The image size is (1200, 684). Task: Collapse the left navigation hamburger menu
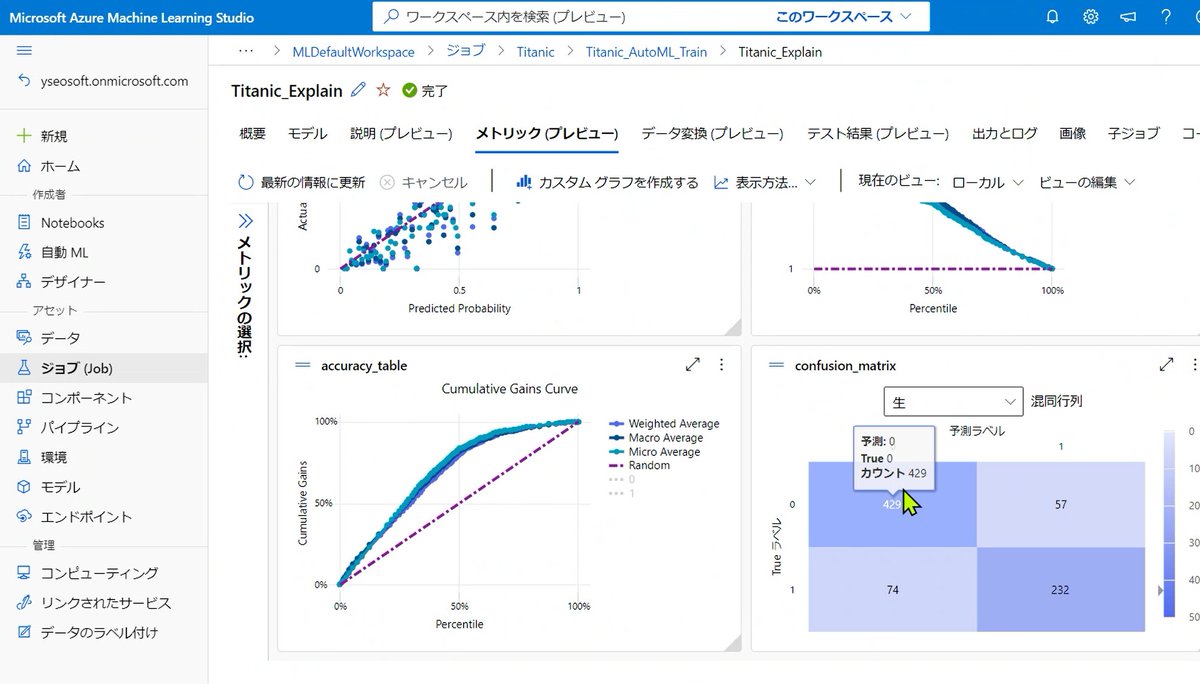click(x=25, y=51)
